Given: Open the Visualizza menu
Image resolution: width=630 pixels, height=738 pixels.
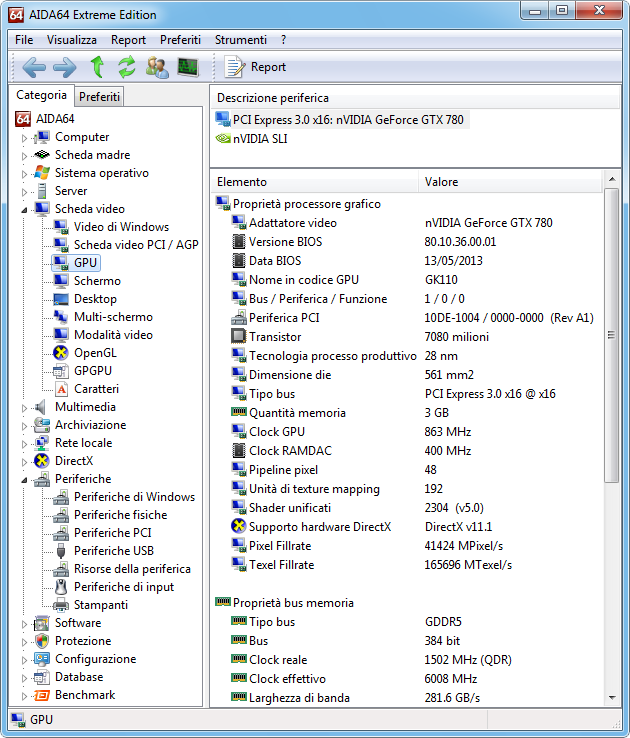Looking at the screenshot, I should (72, 40).
